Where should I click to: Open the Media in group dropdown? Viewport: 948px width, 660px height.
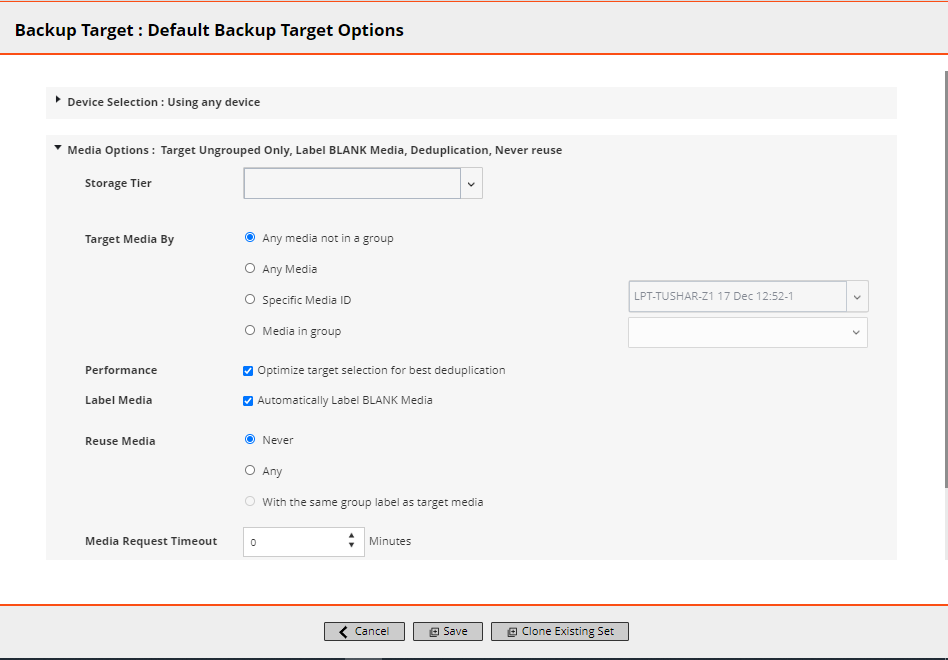click(x=856, y=332)
